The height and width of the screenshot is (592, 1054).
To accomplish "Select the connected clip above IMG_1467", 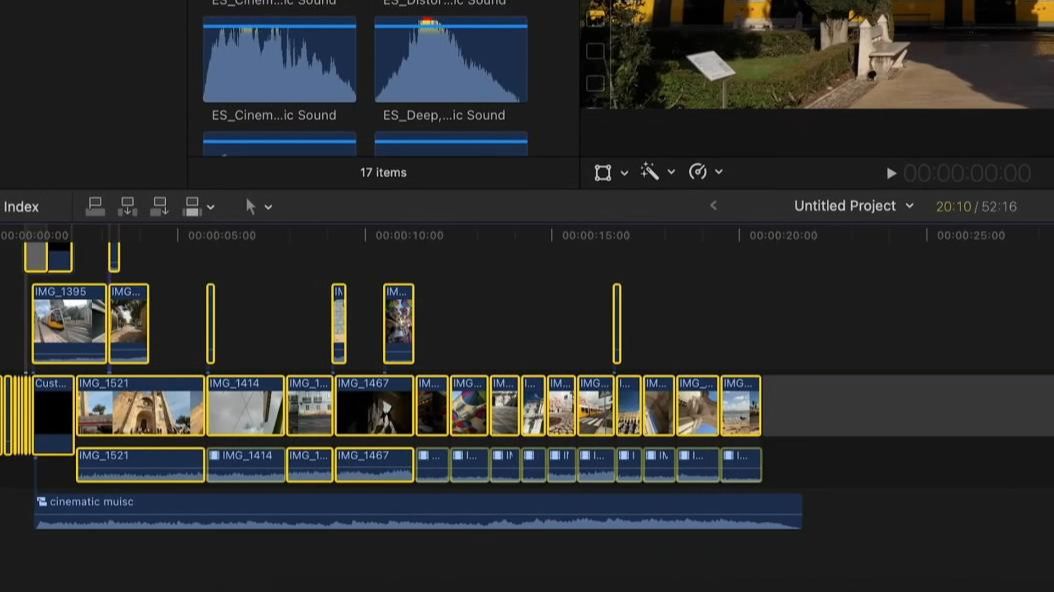I will 399,323.
